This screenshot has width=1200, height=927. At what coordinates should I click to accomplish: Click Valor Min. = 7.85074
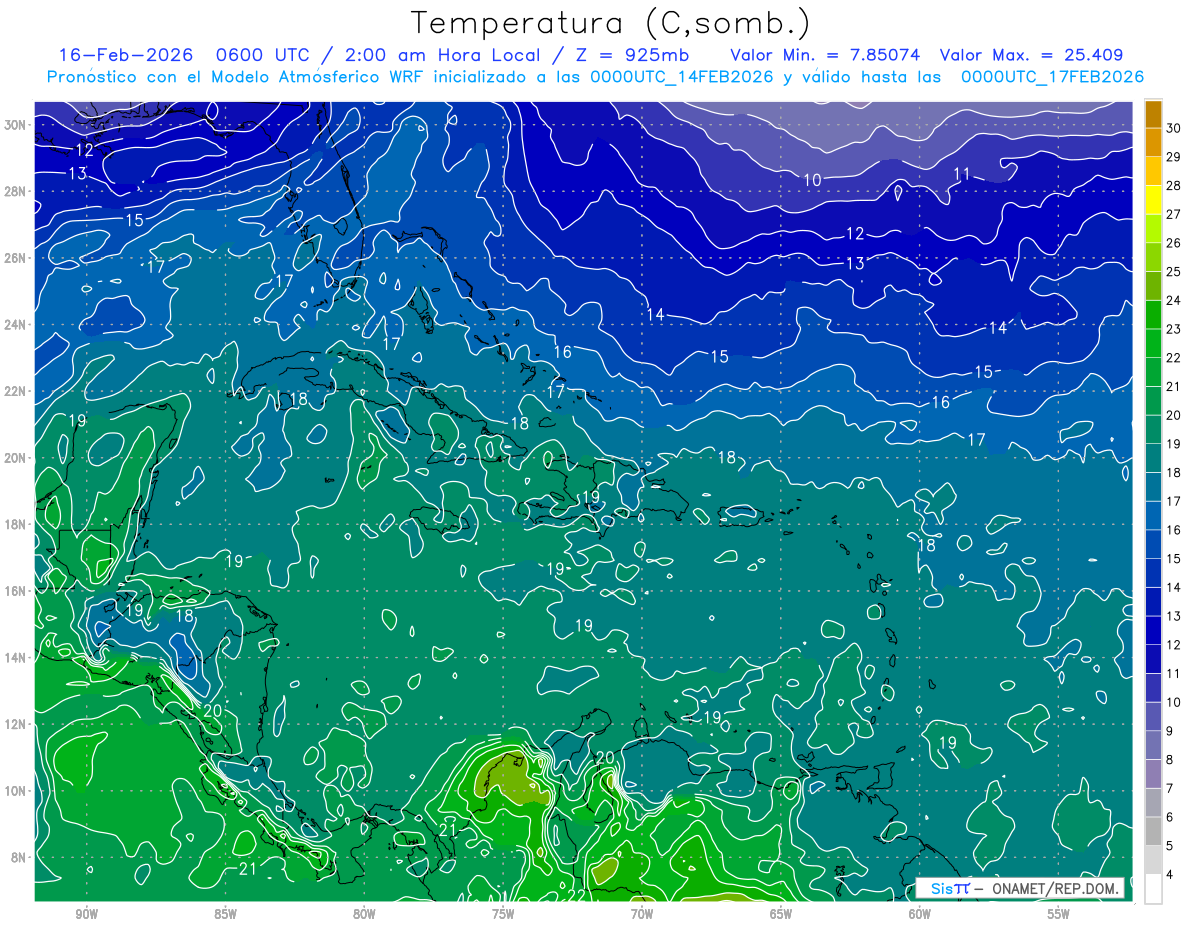click(x=825, y=55)
